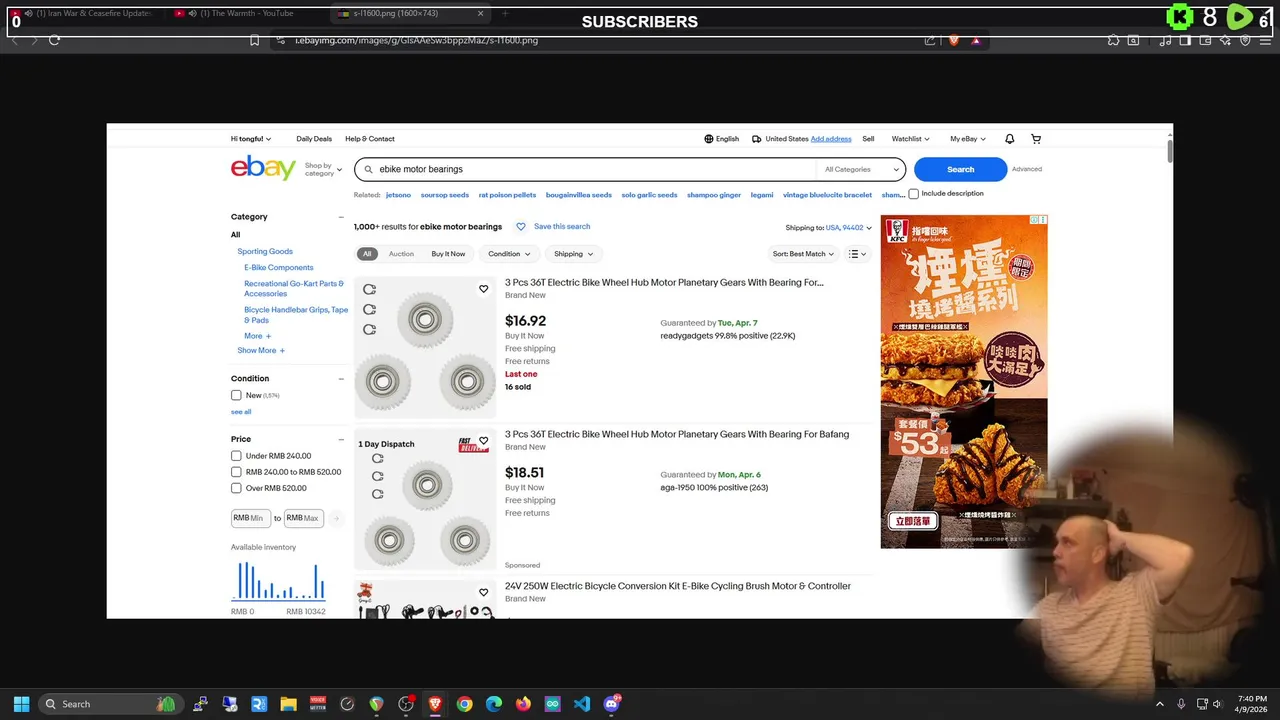Open the E-Bike Components category
1280x720 pixels.
point(279,268)
